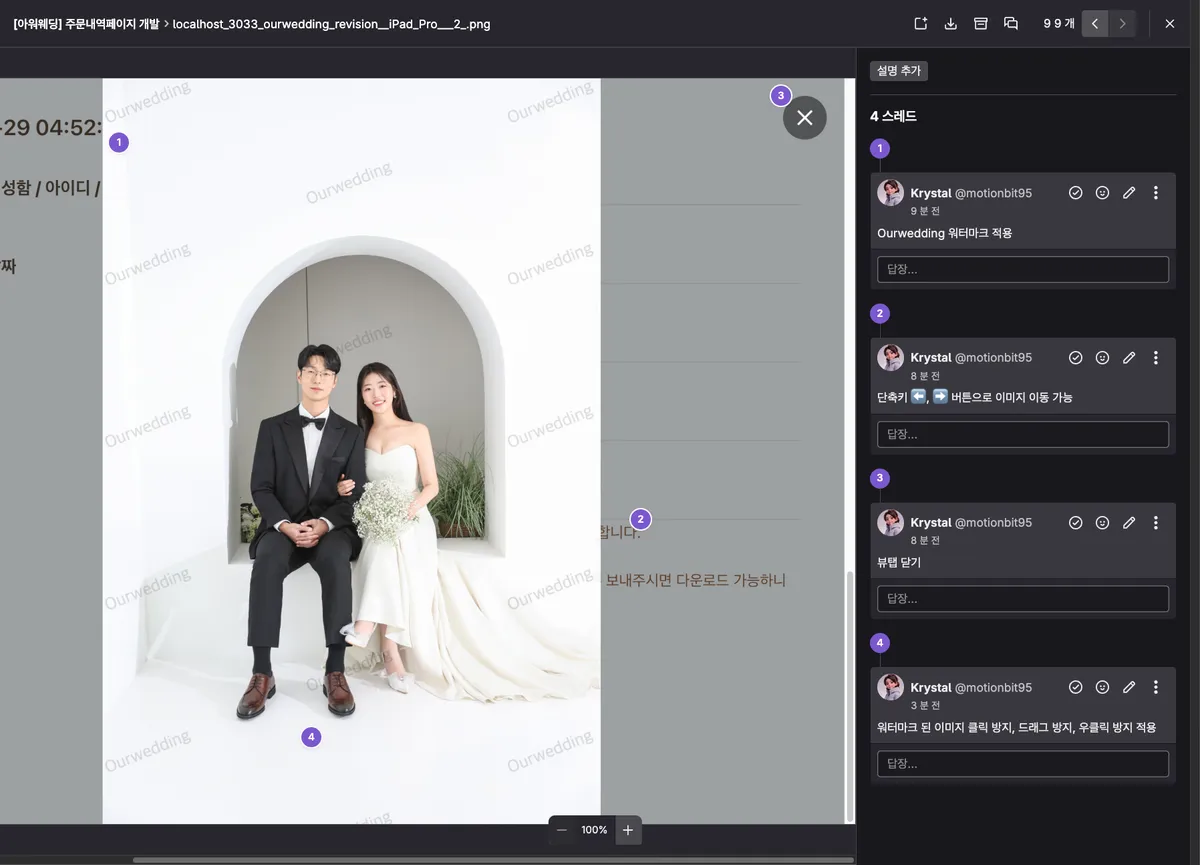Click Krystal's avatar in thread 3
This screenshot has width=1200, height=865.
coord(890,522)
